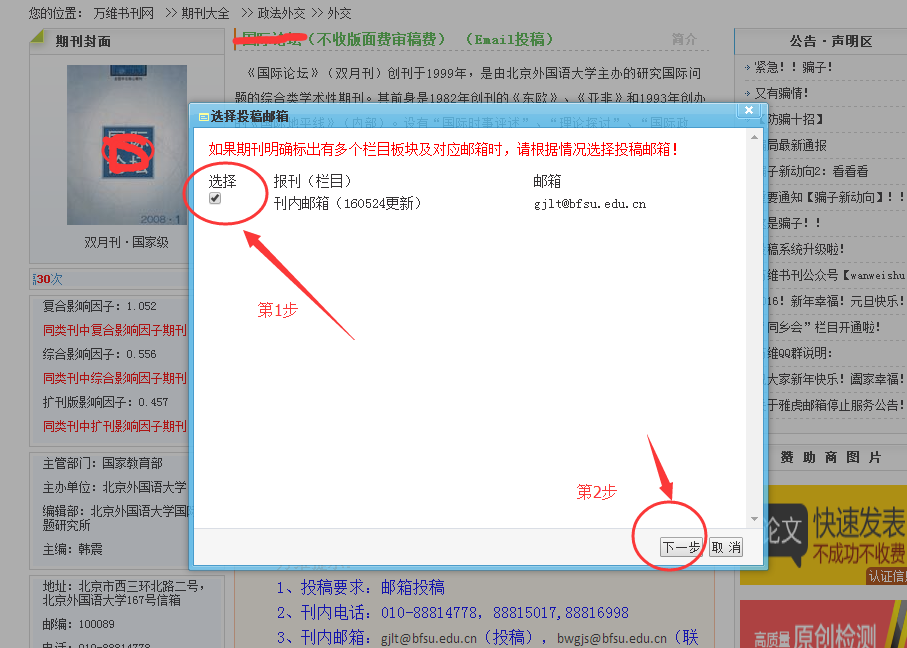Click the 双月刊·国家级 caption
The height and width of the screenshot is (648, 907).
[127, 242]
